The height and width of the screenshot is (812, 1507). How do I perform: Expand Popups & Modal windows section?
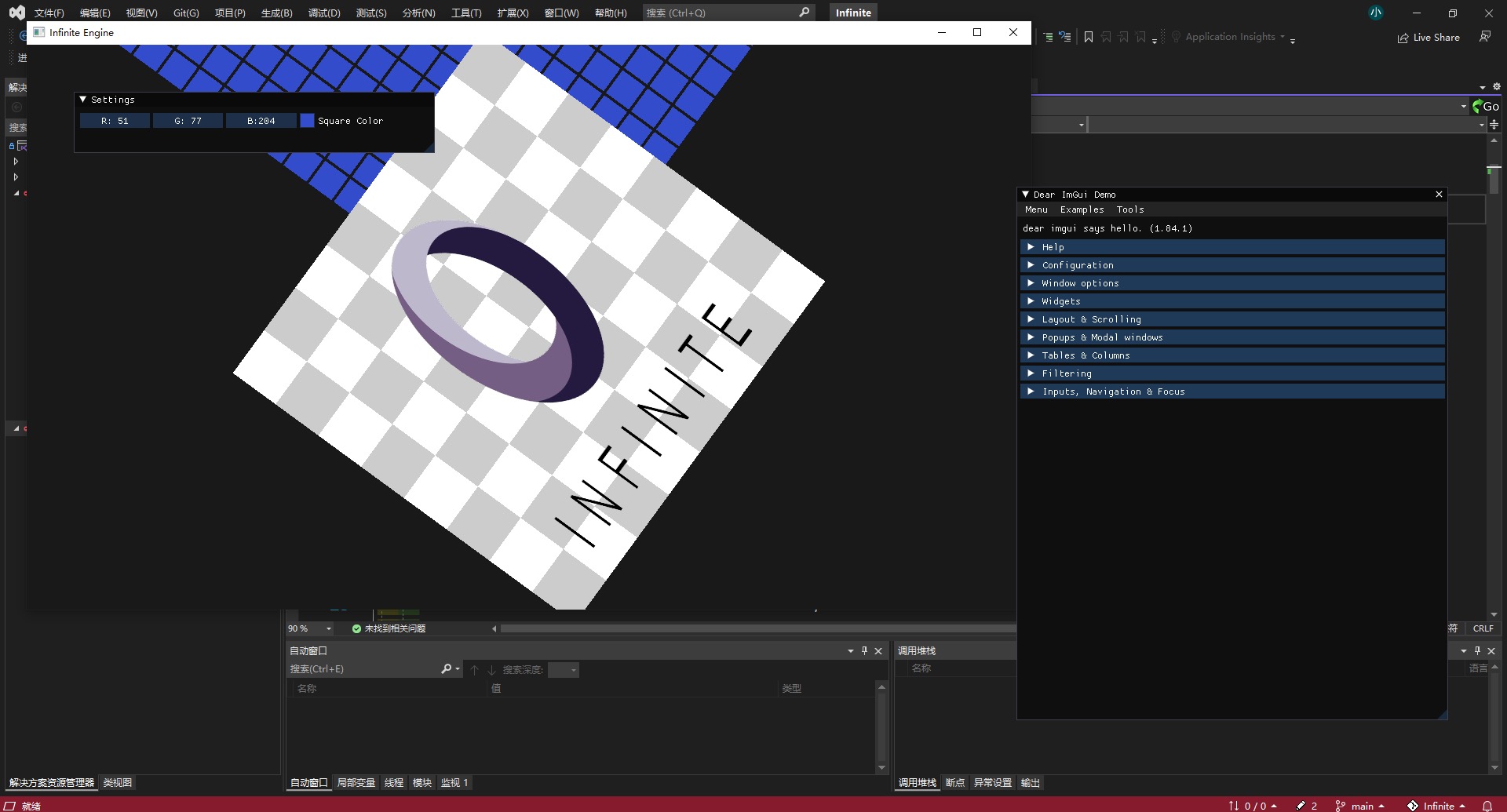point(1232,337)
